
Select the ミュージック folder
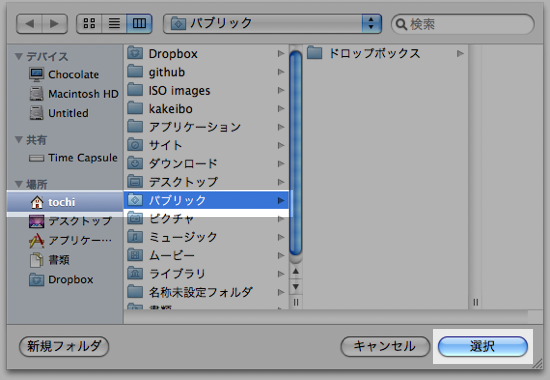tap(206, 237)
